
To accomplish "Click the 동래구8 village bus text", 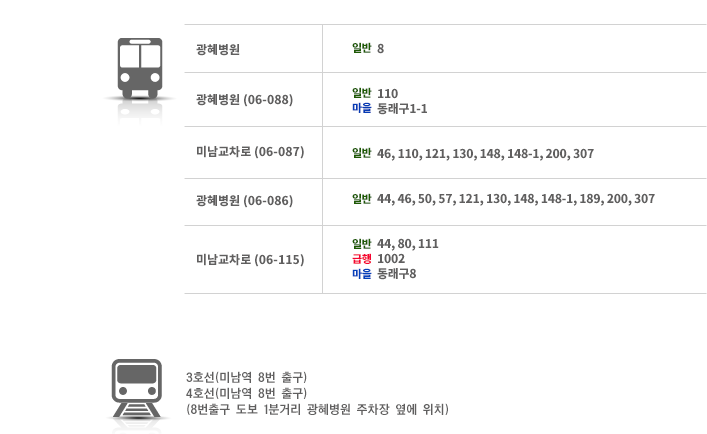I will tap(397, 274).
